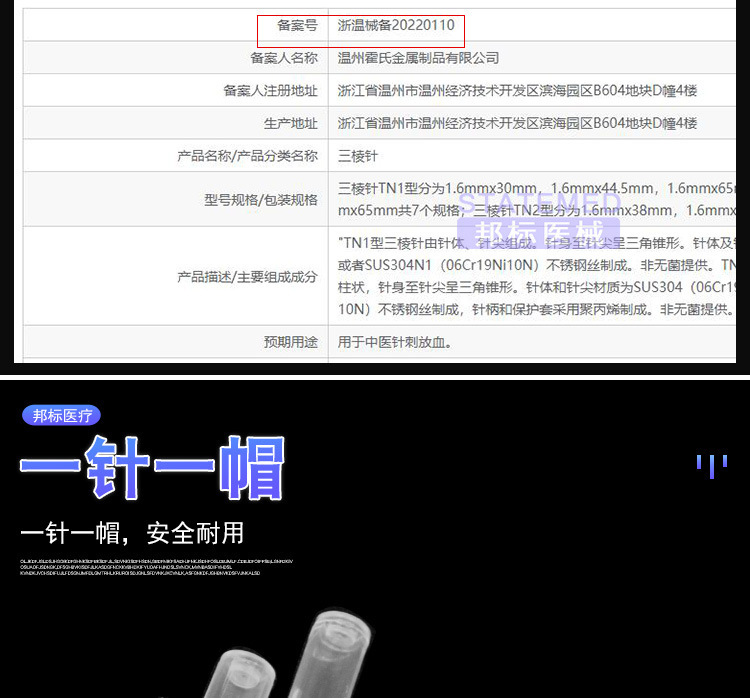
Task: Click the 预期用途 label
Action: [291, 342]
